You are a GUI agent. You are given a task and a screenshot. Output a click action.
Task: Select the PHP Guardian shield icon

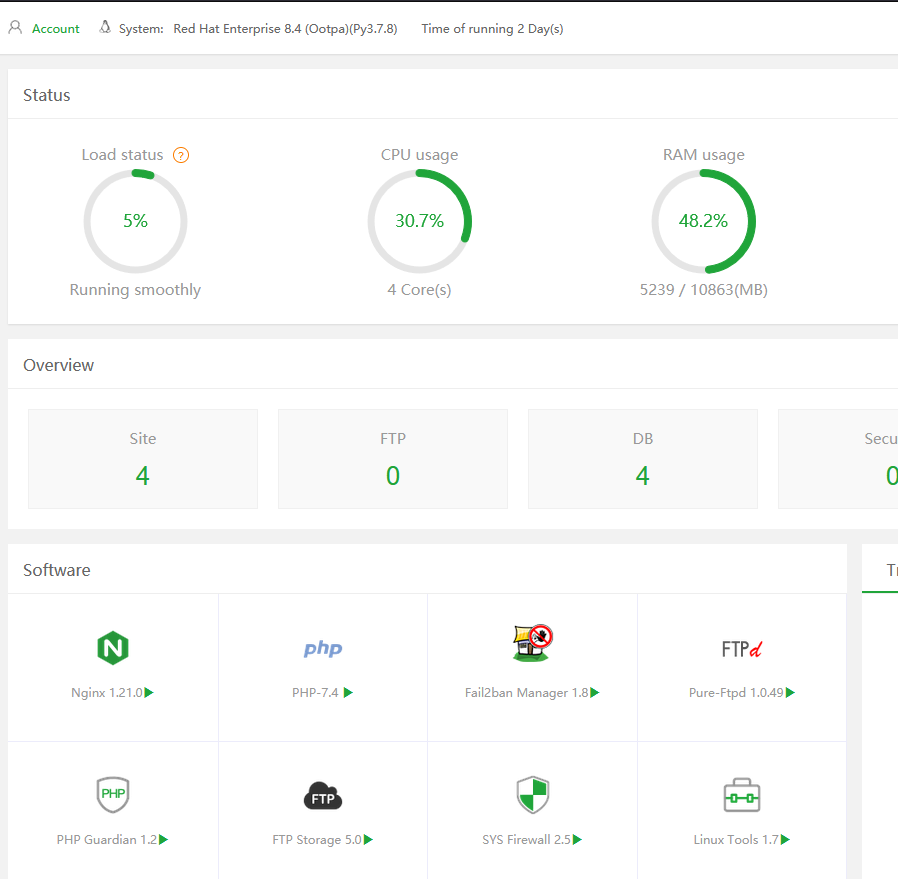coord(113,795)
